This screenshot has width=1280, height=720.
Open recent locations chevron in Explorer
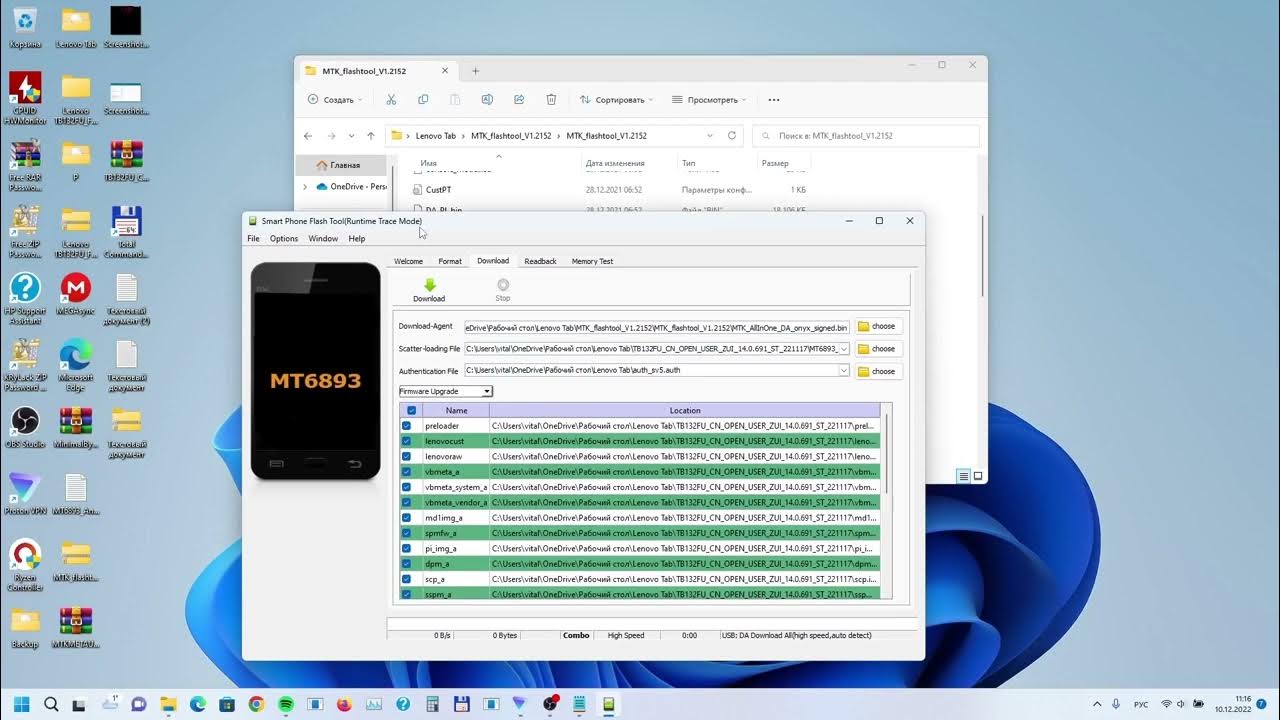coord(351,136)
